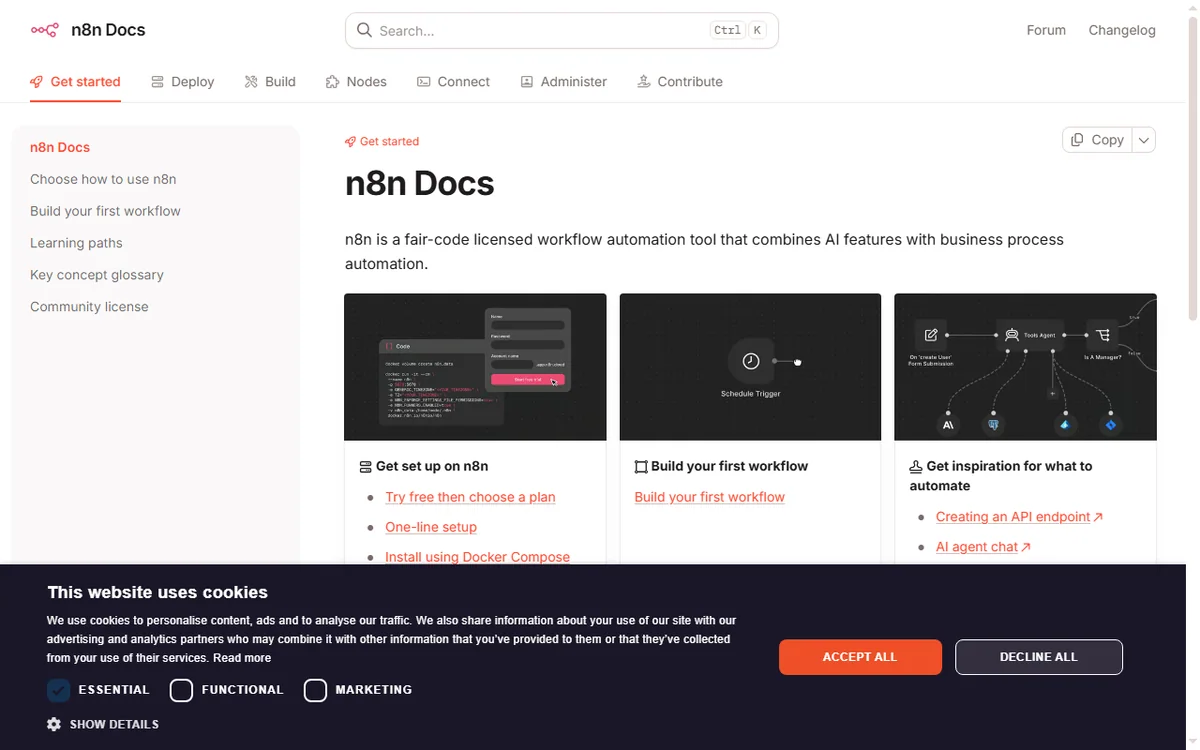Click Get started breadcrumb link
1200x750 pixels.
(382, 142)
